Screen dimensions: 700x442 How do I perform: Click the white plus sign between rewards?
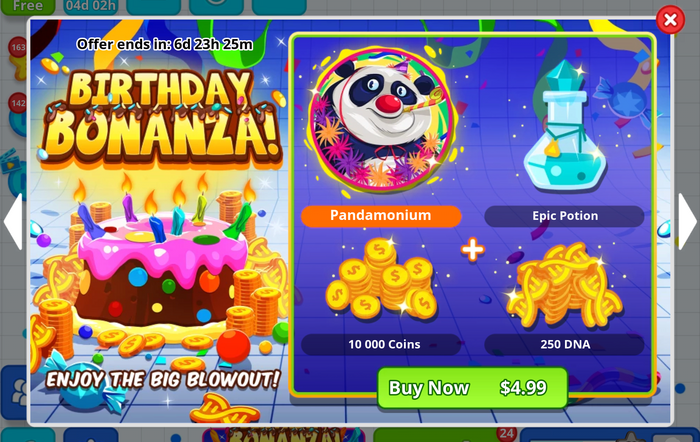473,249
